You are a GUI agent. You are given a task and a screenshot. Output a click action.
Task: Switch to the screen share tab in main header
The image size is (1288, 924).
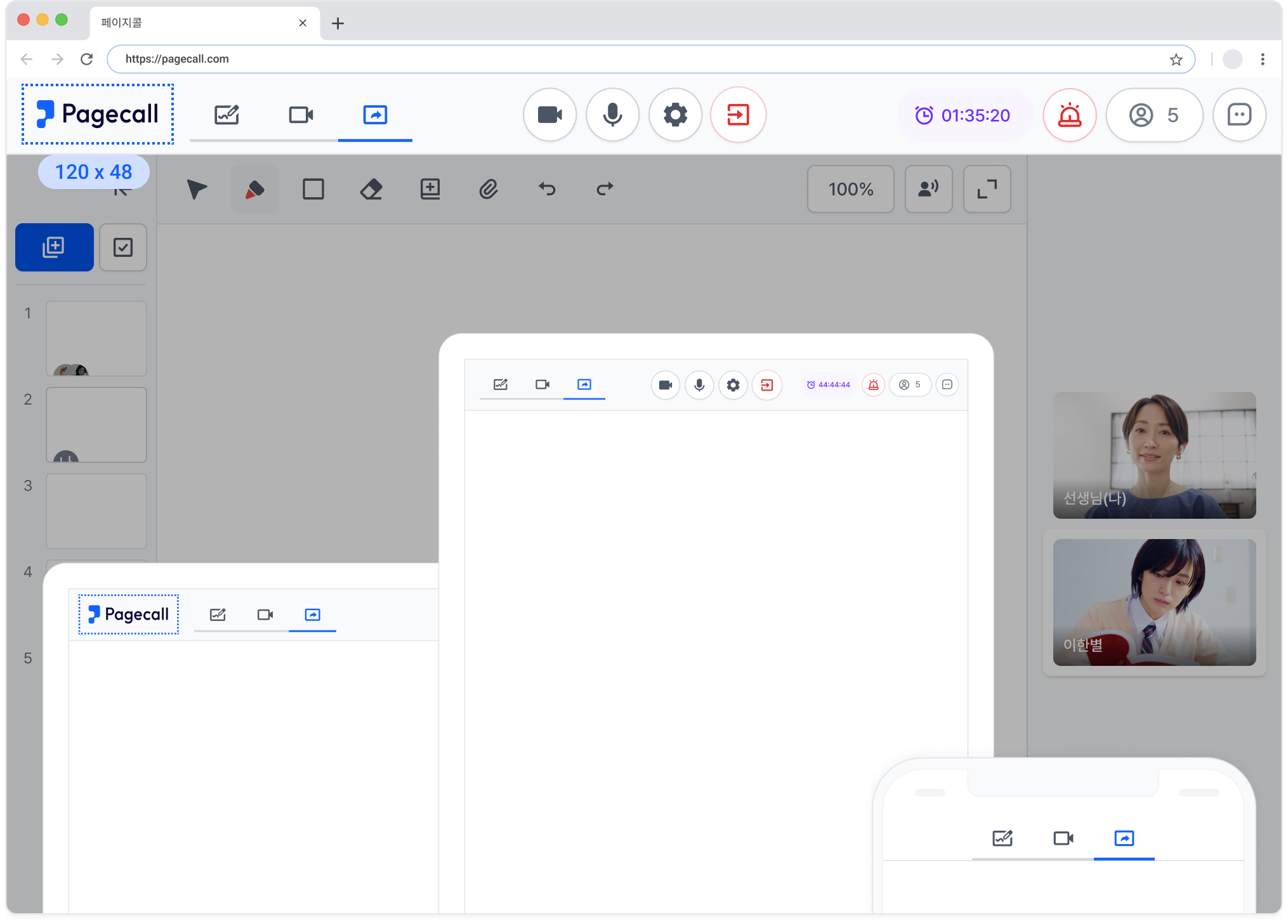tap(375, 115)
